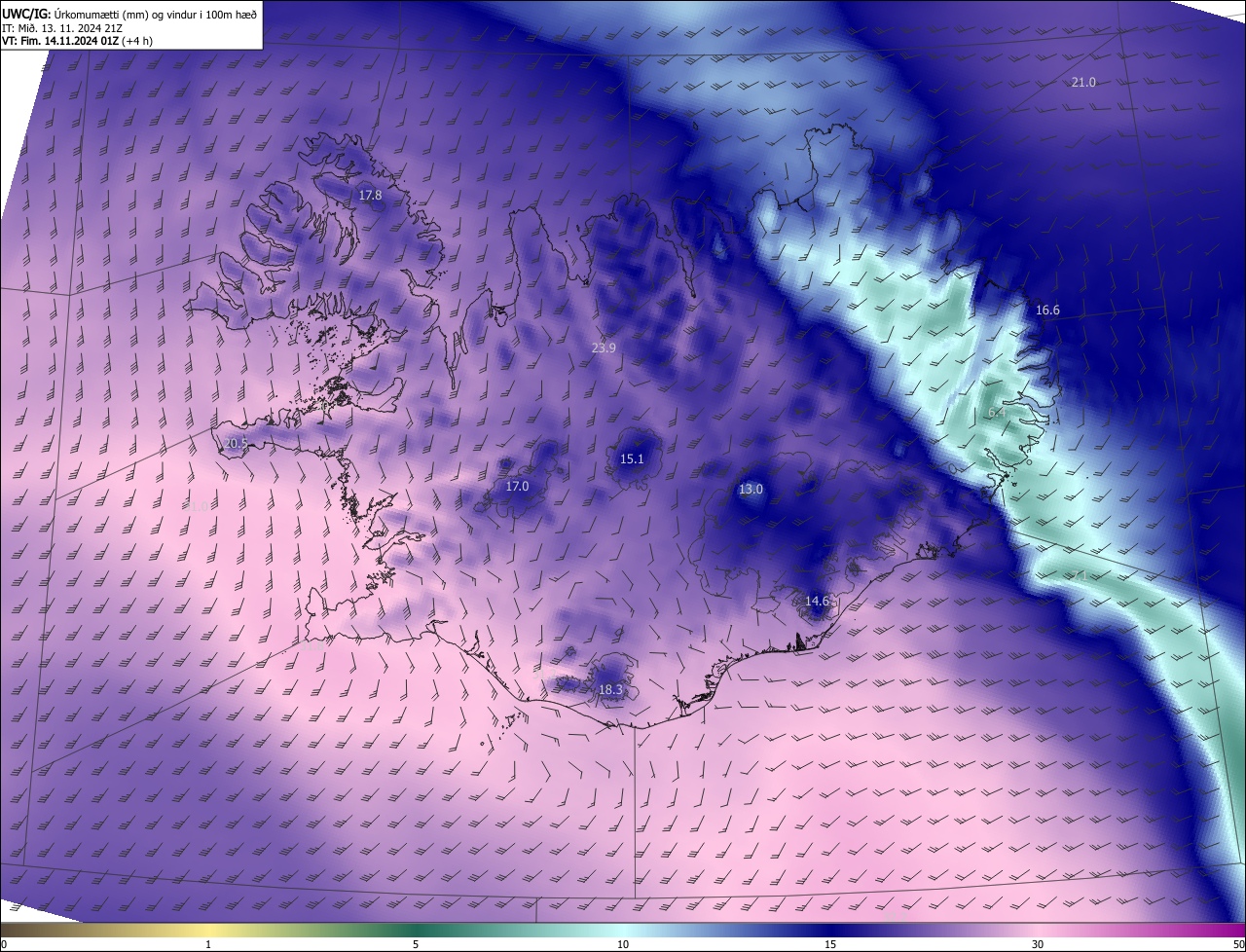Click the 21.0 value on the map
Viewport: 1246px width, 952px height.
point(1083,83)
